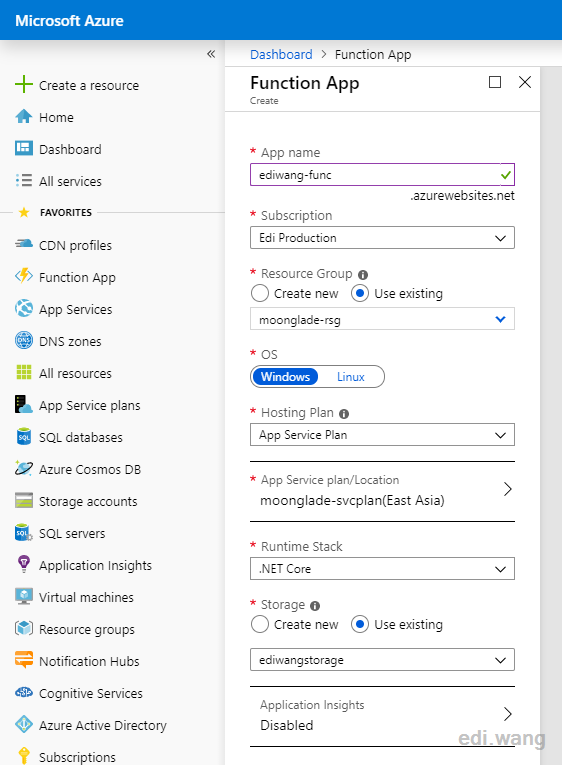562x765 pixels.
Task: Open the App Service plan/Location selector
Action: point(382,491)
